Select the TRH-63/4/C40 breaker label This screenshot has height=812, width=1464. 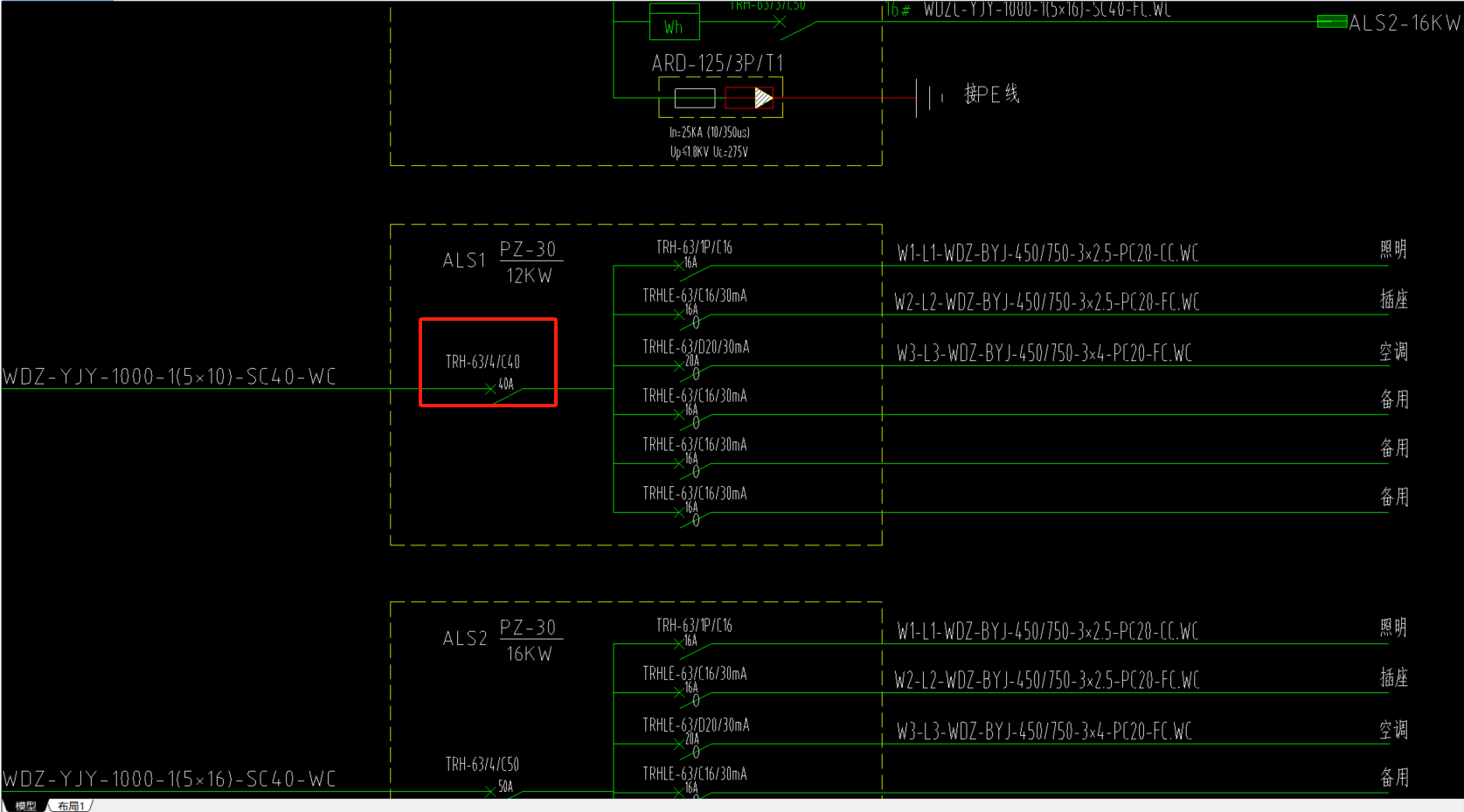pos(482,362)
